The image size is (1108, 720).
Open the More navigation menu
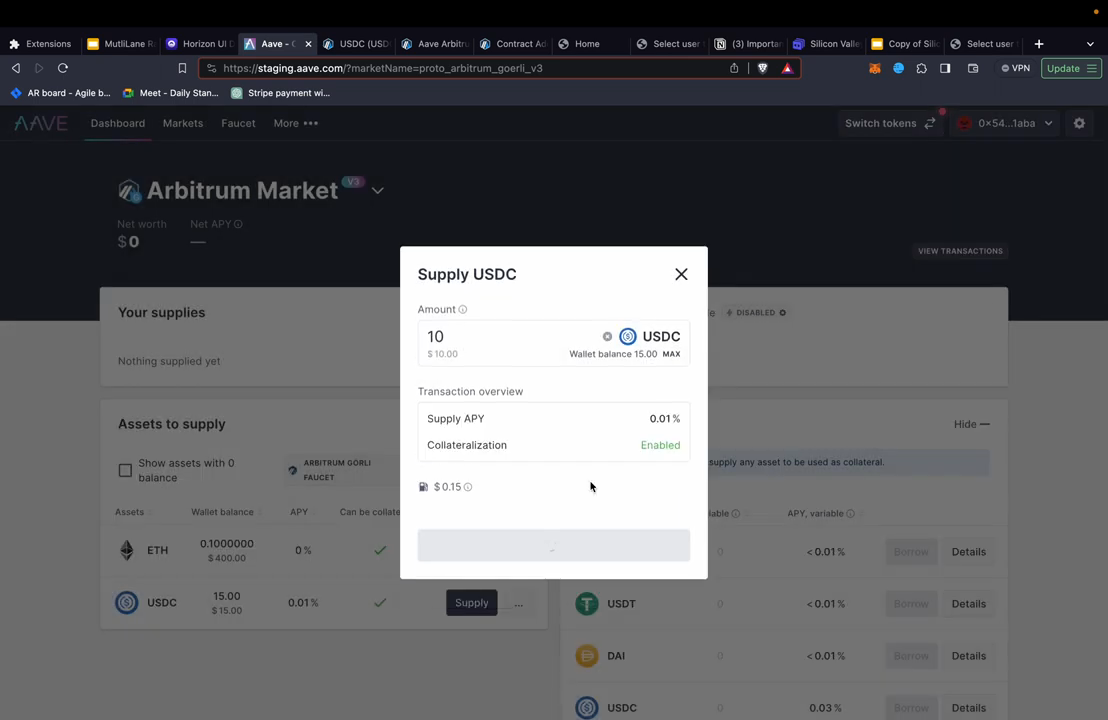coord(295,123)
